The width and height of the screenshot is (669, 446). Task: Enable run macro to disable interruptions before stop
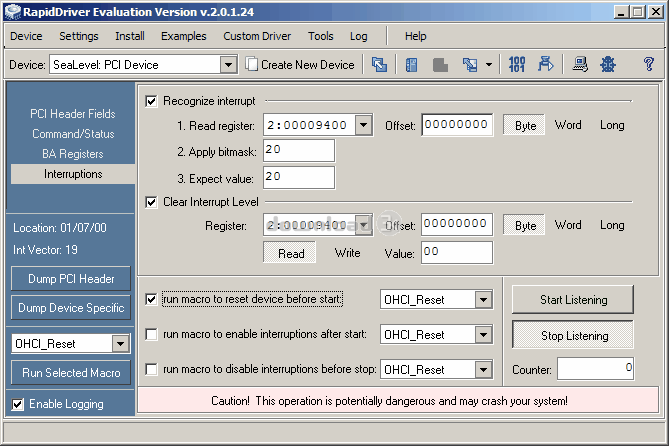[x=152, y=369]
